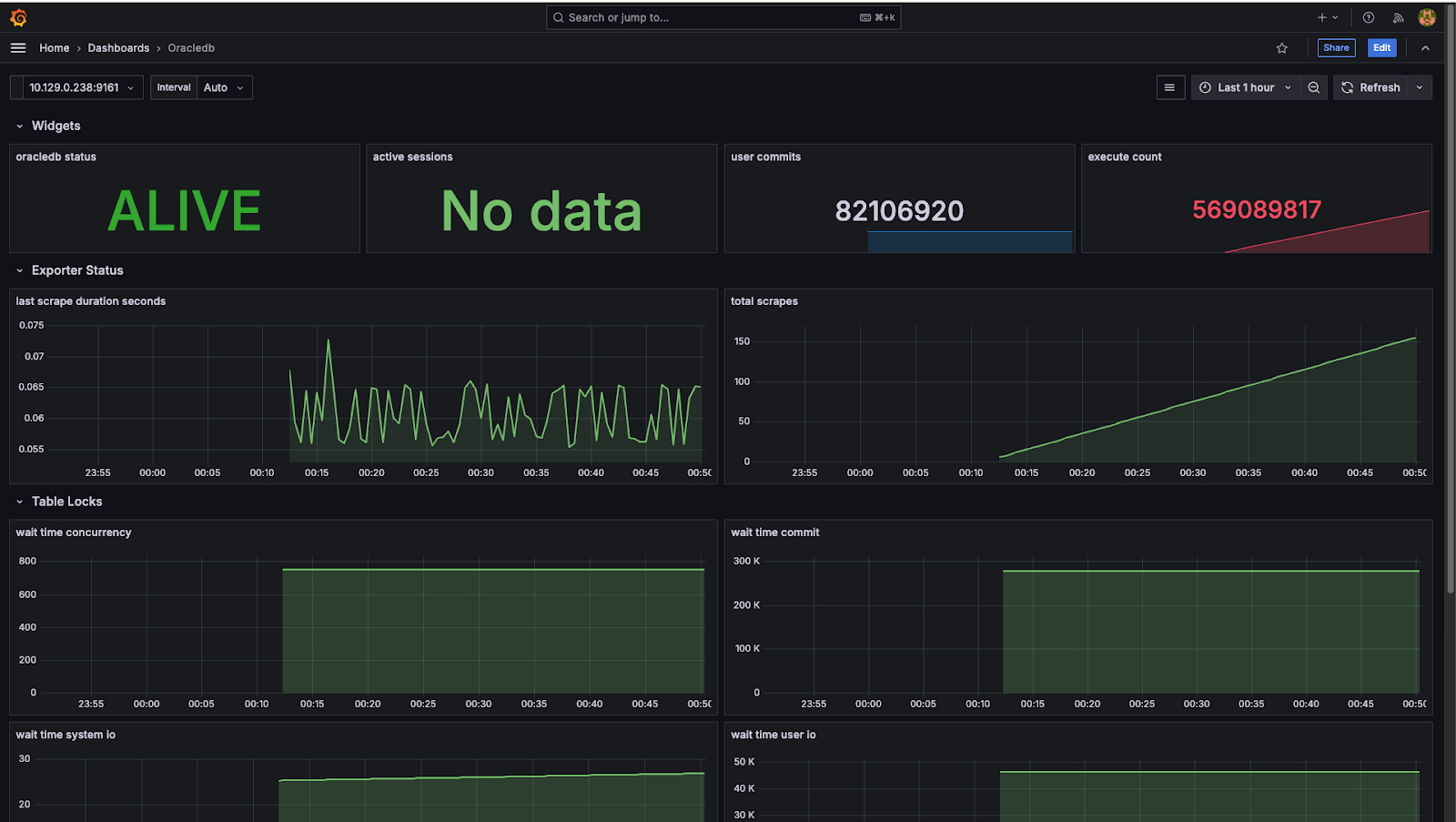Collapse the Table Locks row
This screenshot has height=822, width=1456.
coord(19,502)
